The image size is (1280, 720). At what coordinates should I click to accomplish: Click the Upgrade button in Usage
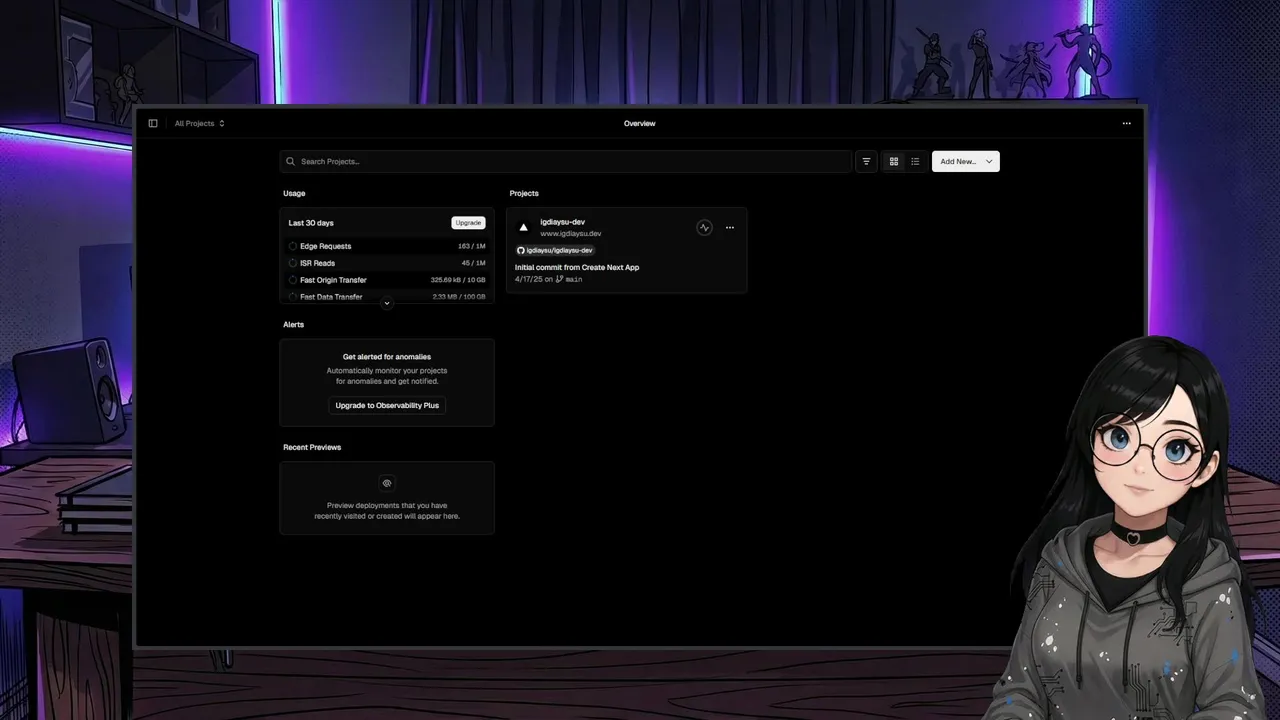468,223
